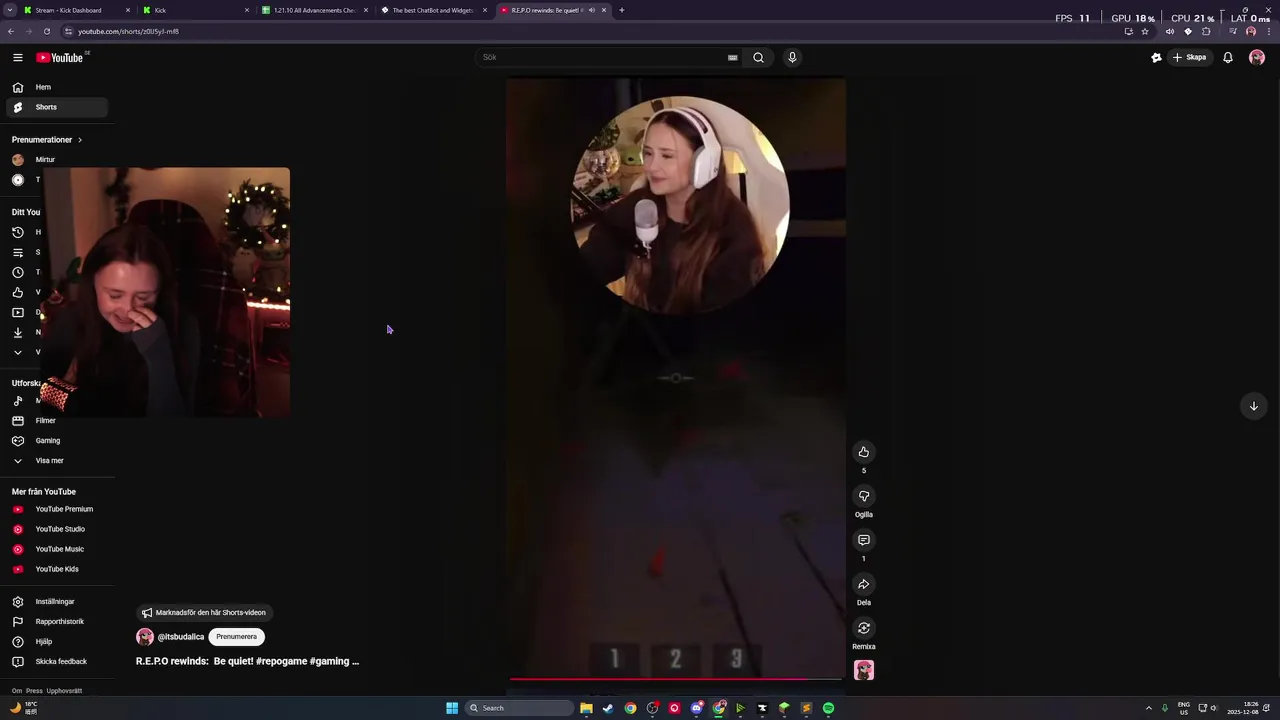Click Dela to share the Short
The width and height of the screenshot is (1280, 720).
coord(864,584)
